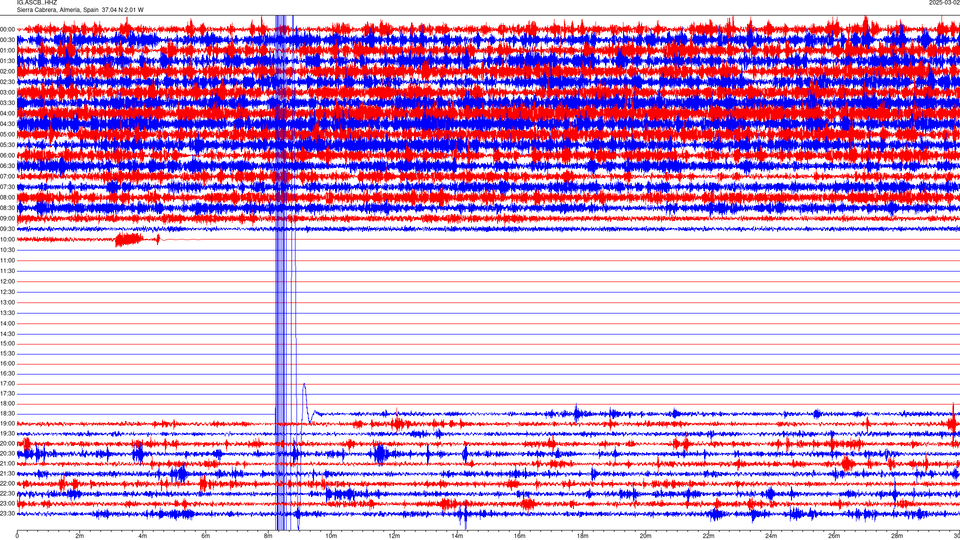Click the blue recovery pulse peak near 17:00 trace
Image resolution: width=960 pixels, height=540 pixels.
pos(304,386)
